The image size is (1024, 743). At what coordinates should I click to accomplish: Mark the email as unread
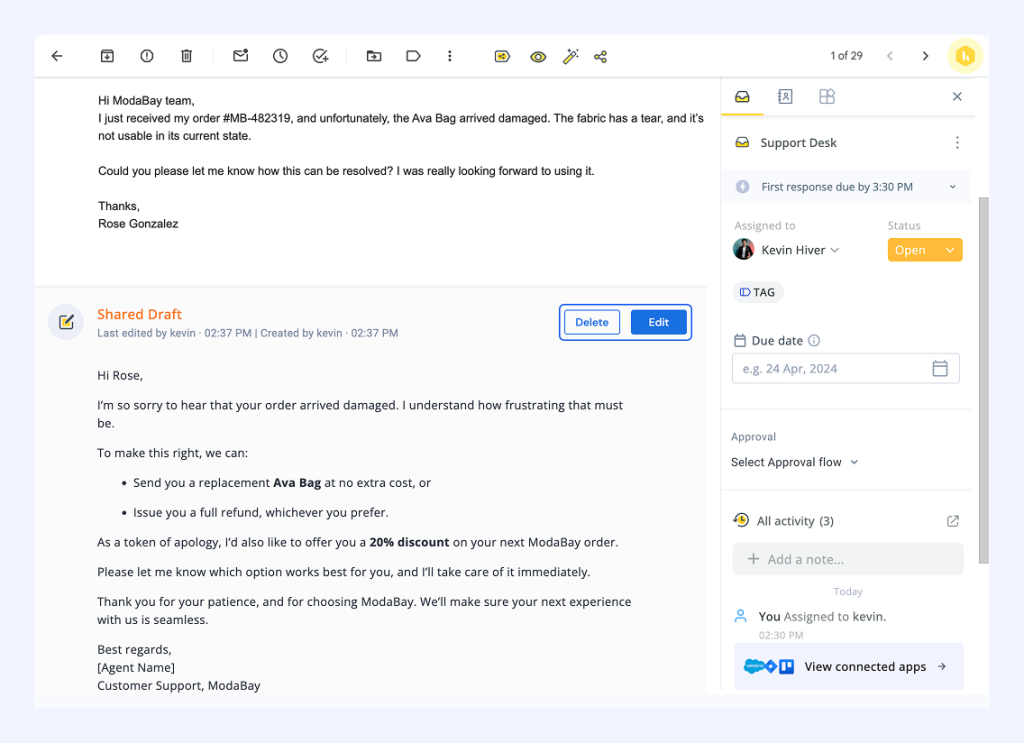tap(240, 55)
